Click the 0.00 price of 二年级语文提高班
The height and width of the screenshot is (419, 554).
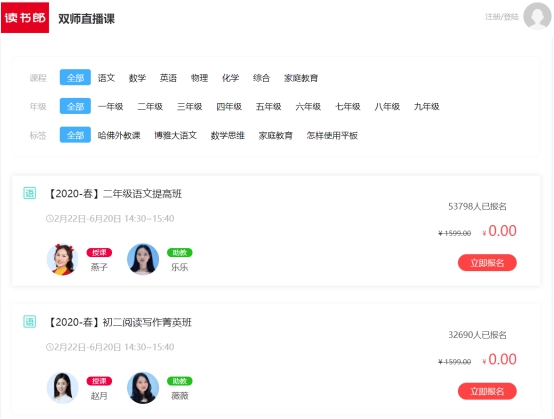[x=502, y=231]
